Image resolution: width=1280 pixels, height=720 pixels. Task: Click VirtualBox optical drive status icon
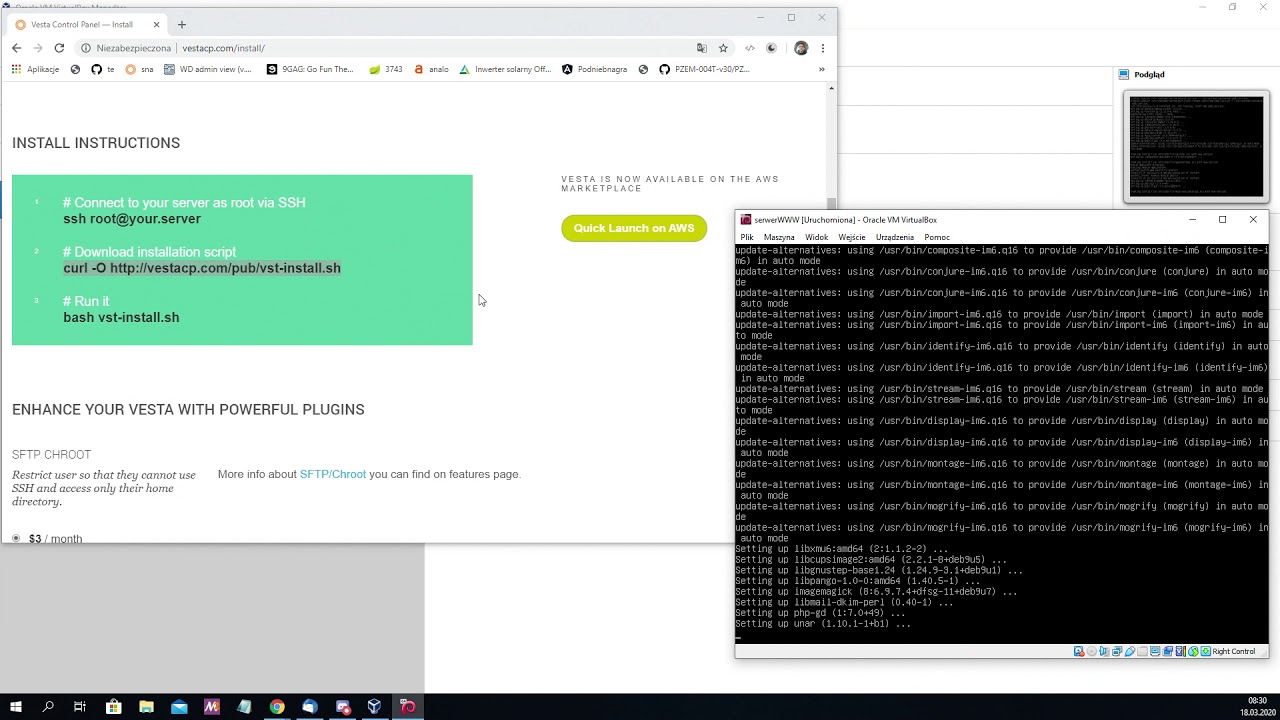pyautogui.click(x=1092, y=651)
